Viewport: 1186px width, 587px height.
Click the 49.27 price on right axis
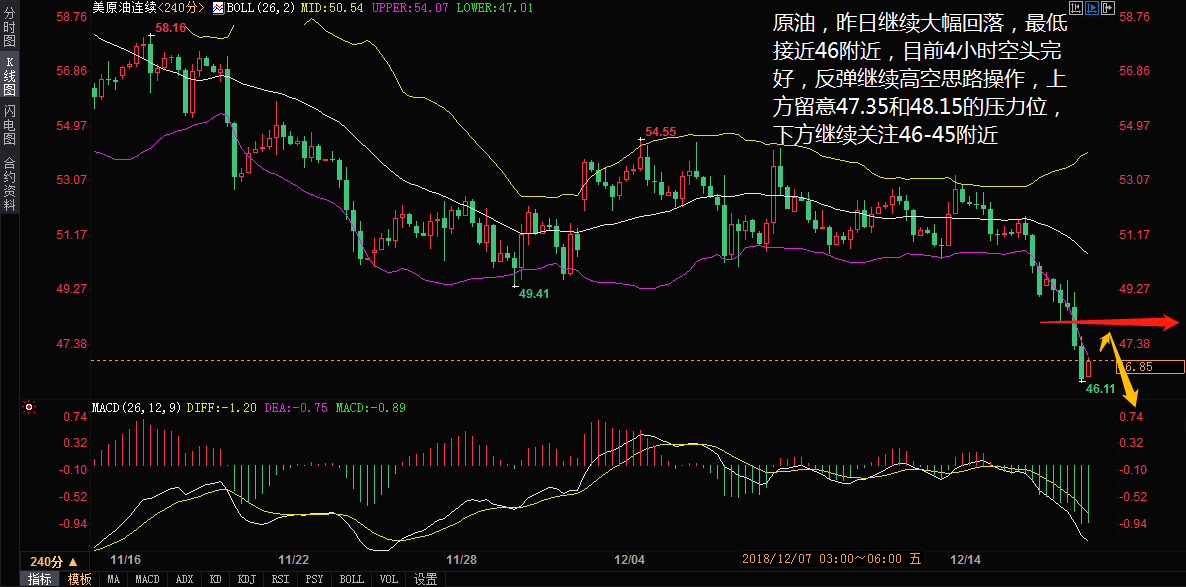click(x=1135, y=289)
